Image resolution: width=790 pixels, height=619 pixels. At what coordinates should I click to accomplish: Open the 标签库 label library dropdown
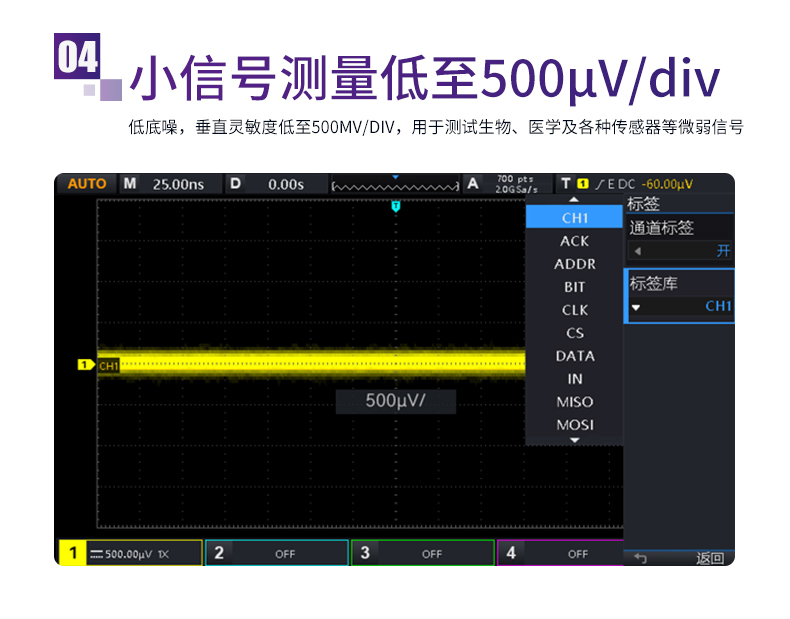(x=680, y=296)
